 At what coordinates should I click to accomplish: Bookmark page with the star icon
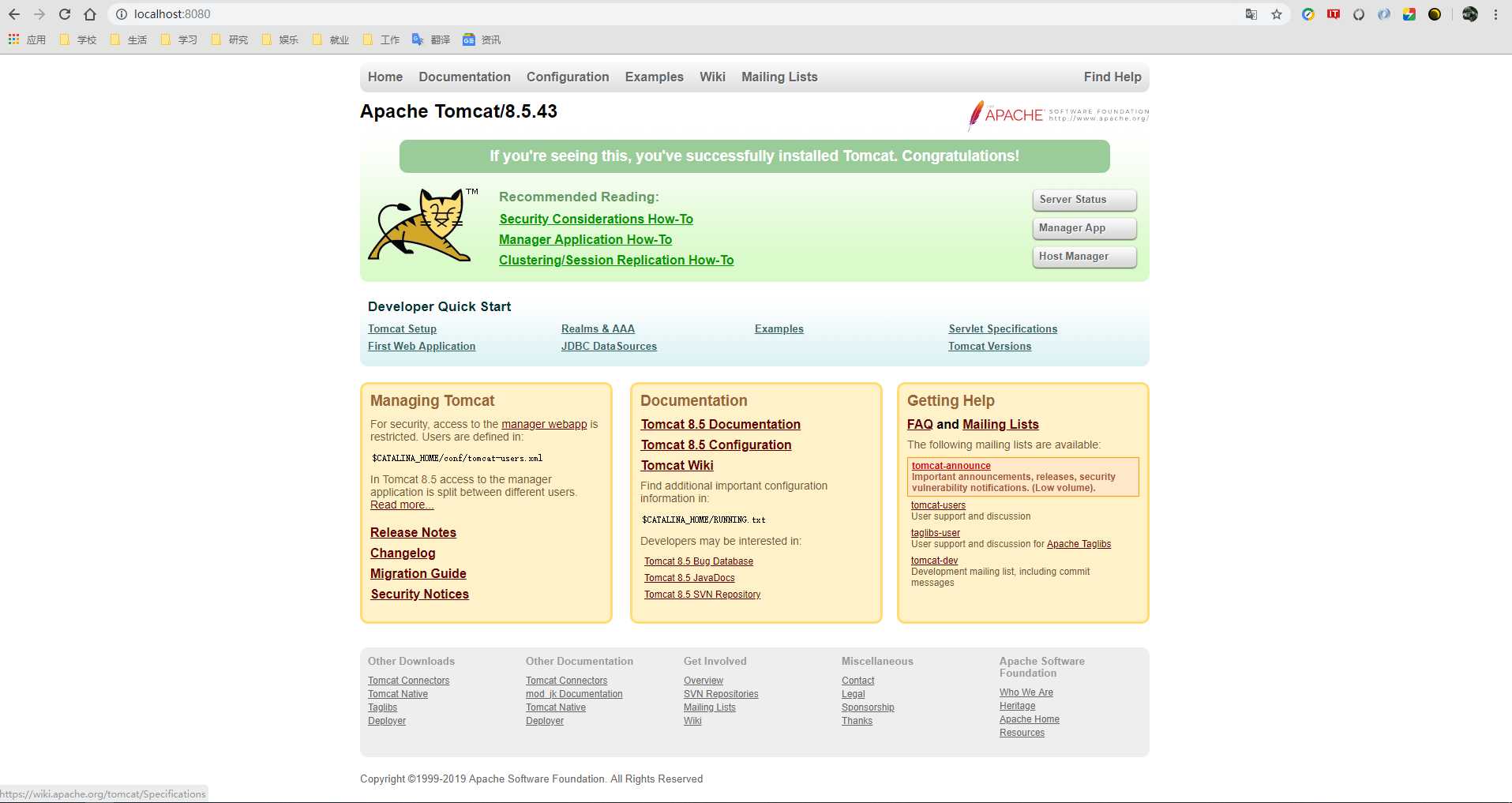[x=1277, y=14]
